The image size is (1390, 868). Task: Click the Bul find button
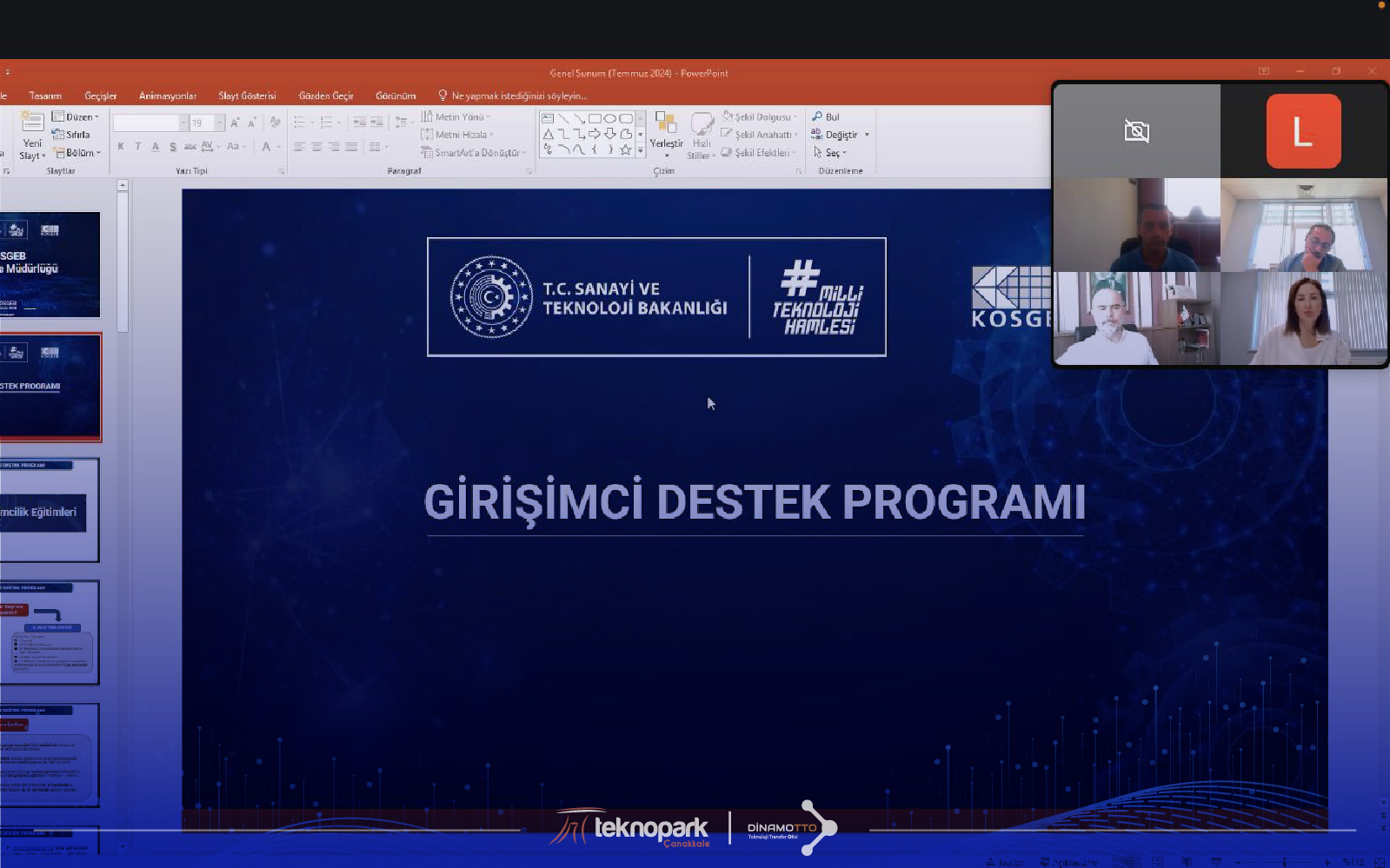tap(826, 116)
